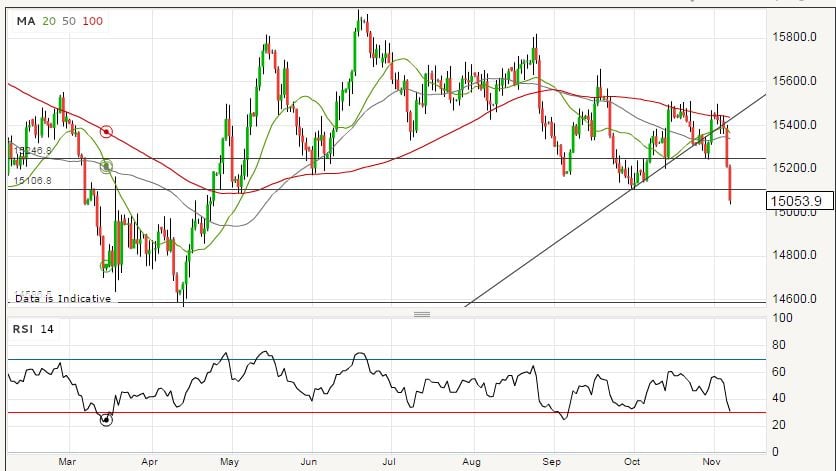
Task: Click the green circle marker on the 20 MA line
Action: (x=106, y=167)
